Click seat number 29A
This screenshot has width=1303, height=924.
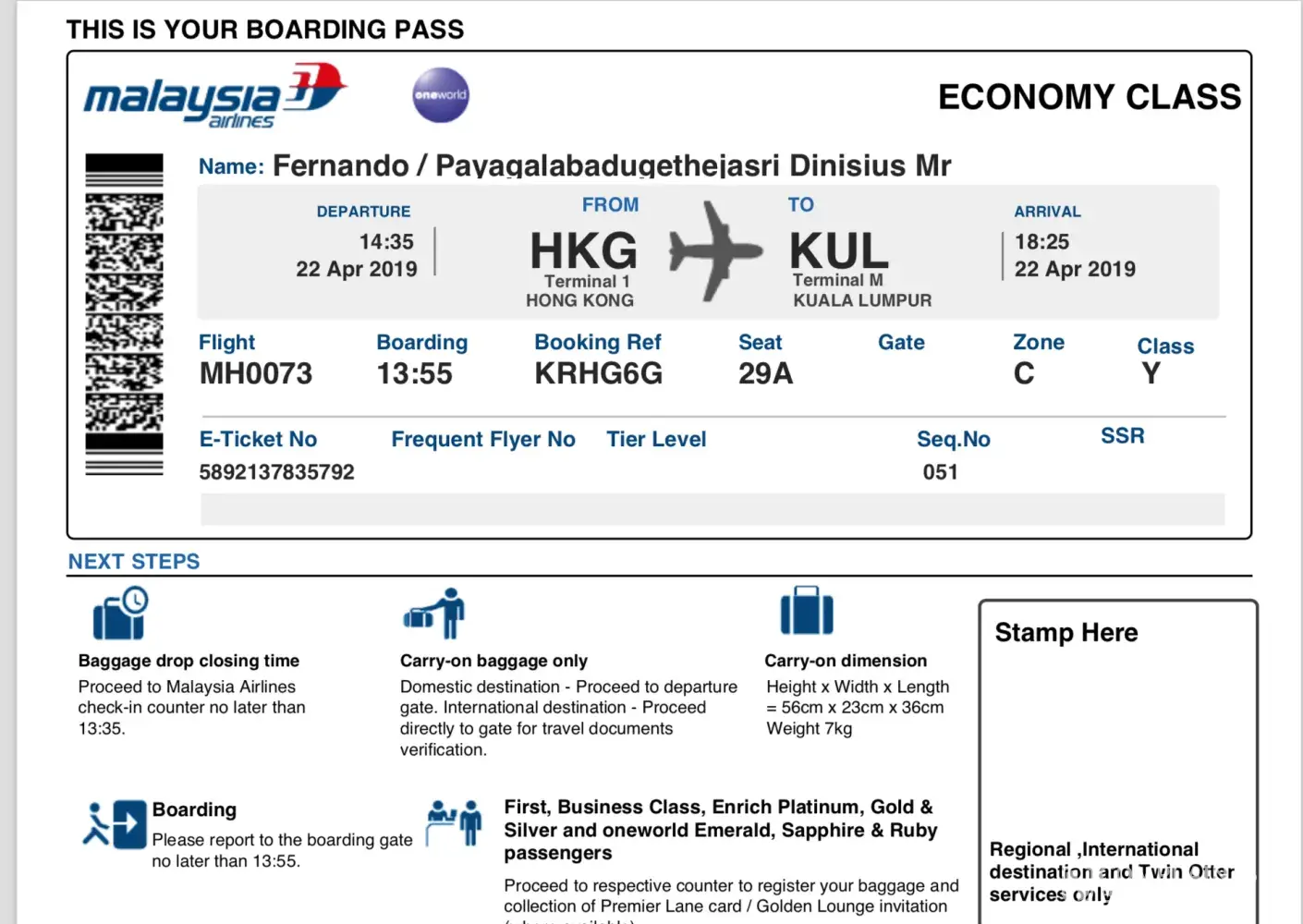click(x=765, y=373)
